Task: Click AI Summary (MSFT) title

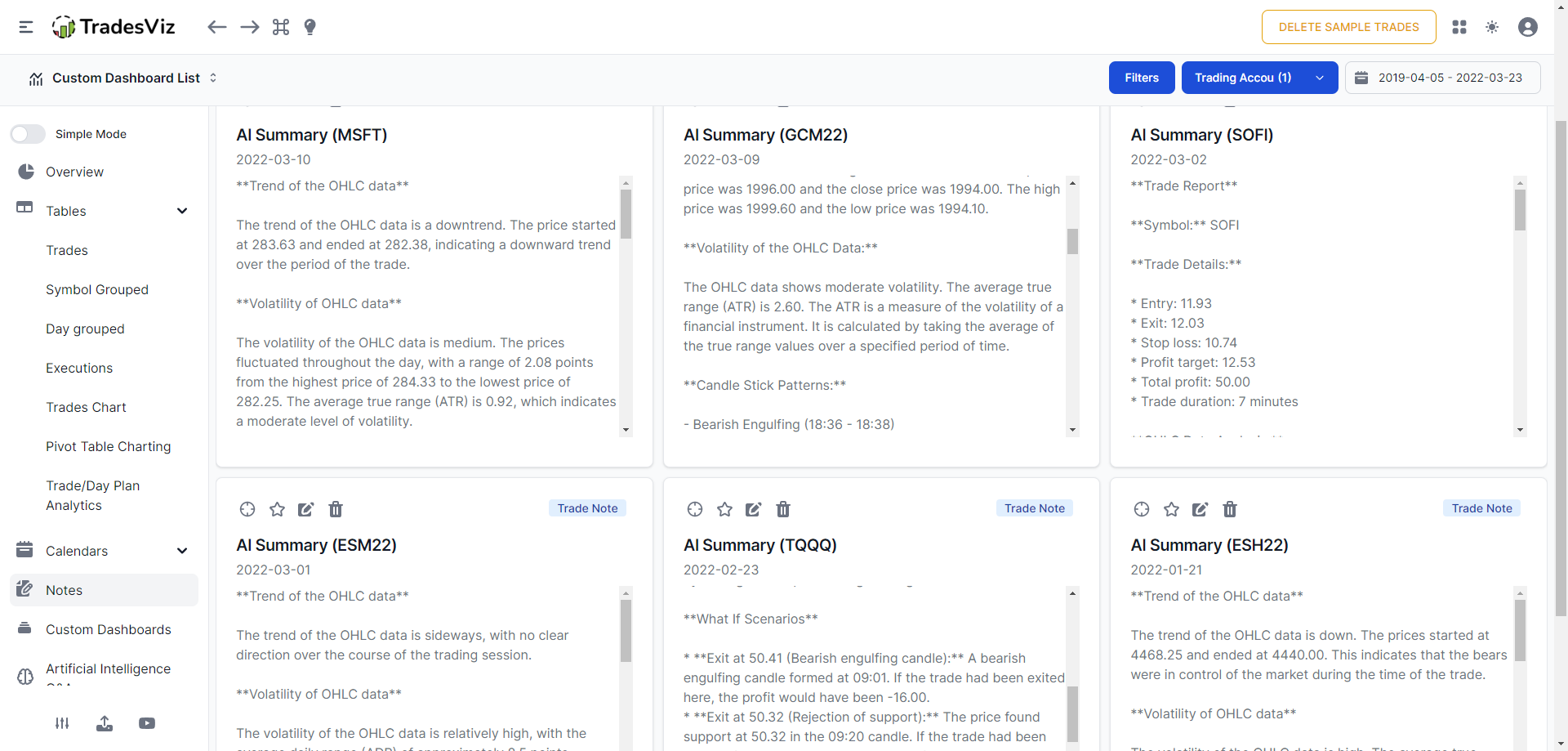Action: [312, 135]
